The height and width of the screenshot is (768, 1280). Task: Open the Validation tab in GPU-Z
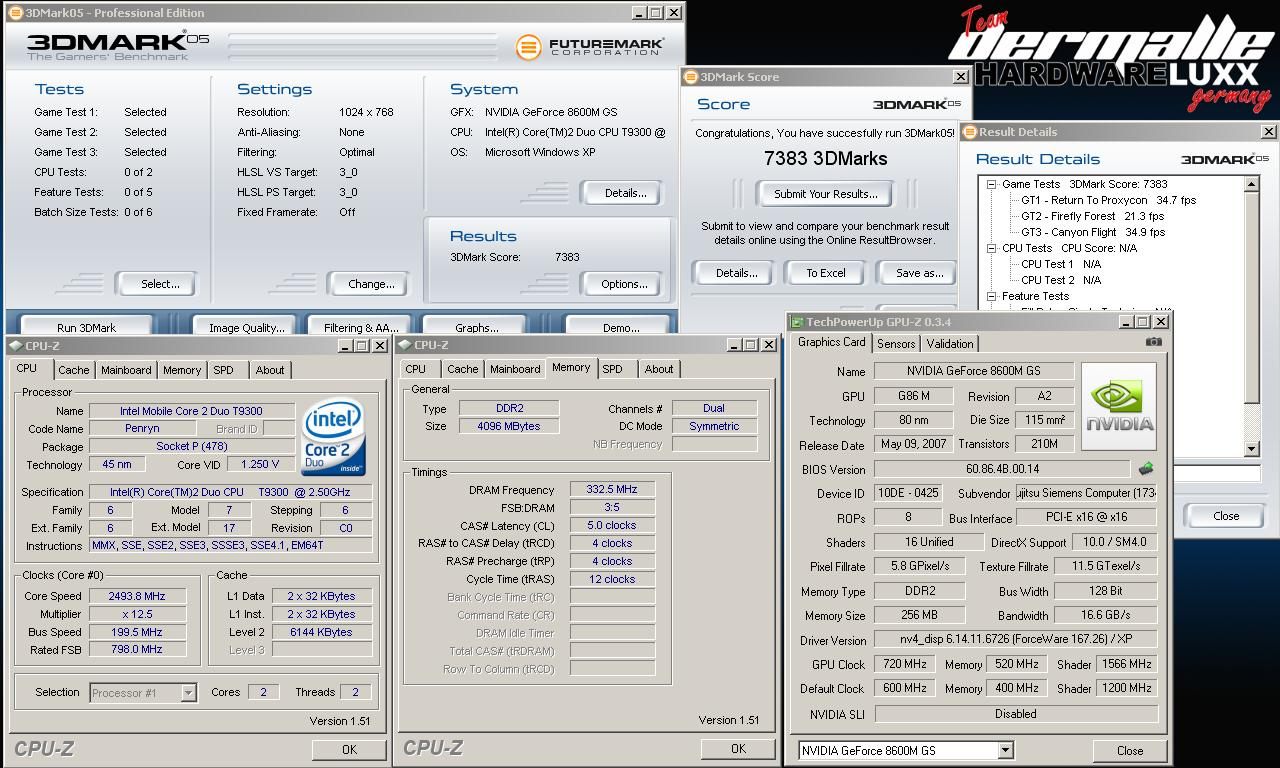(x=950, y=343)
